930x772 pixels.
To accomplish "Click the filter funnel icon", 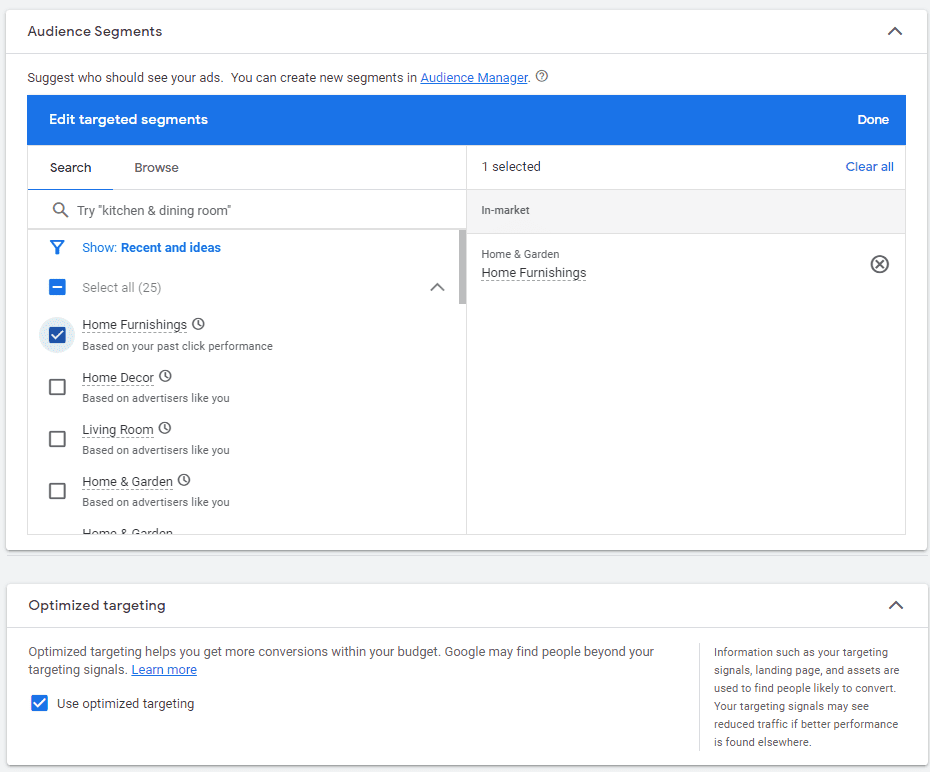I will 58,247.
